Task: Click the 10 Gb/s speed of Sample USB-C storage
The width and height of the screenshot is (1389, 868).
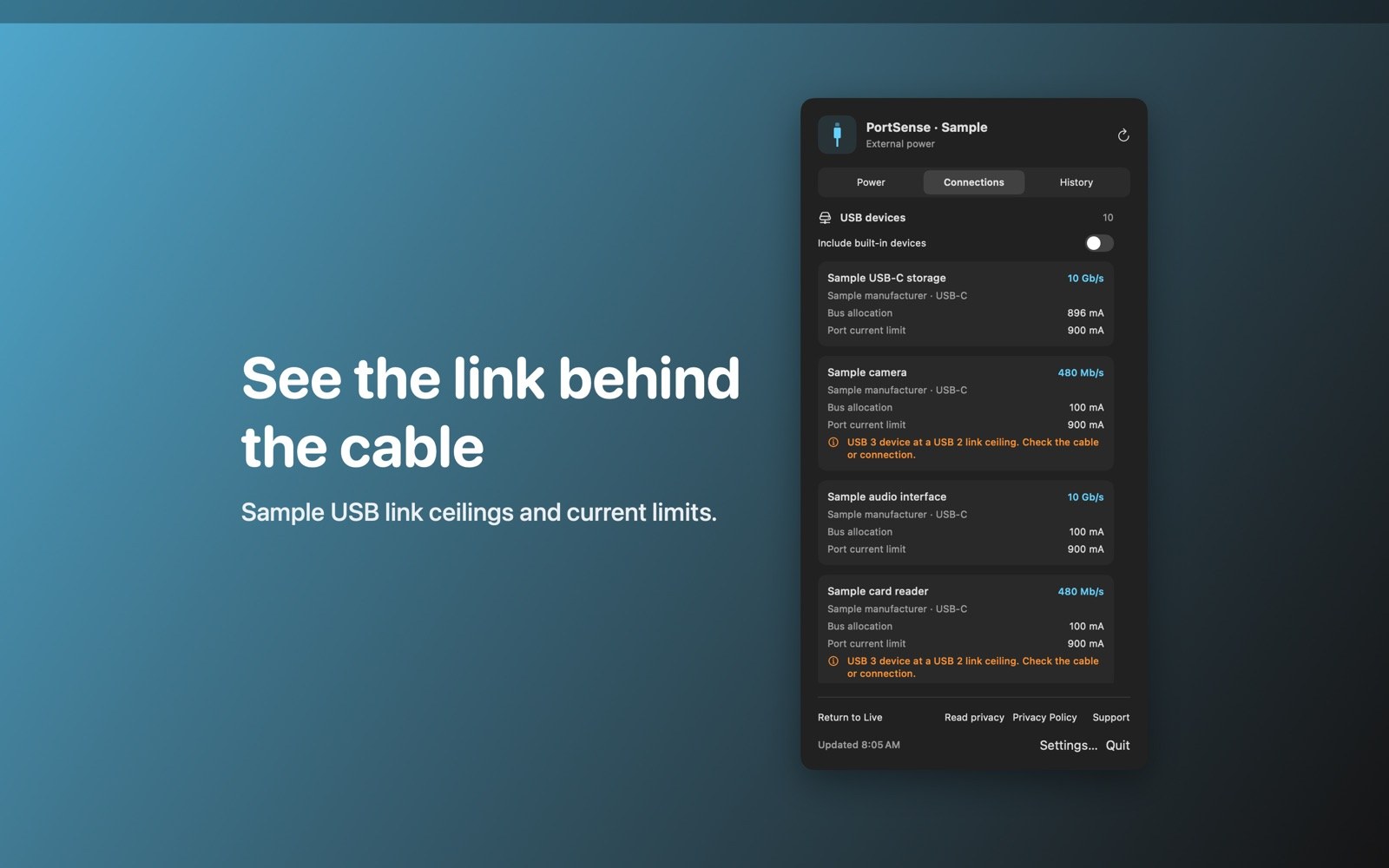Action: point(1085,279)
